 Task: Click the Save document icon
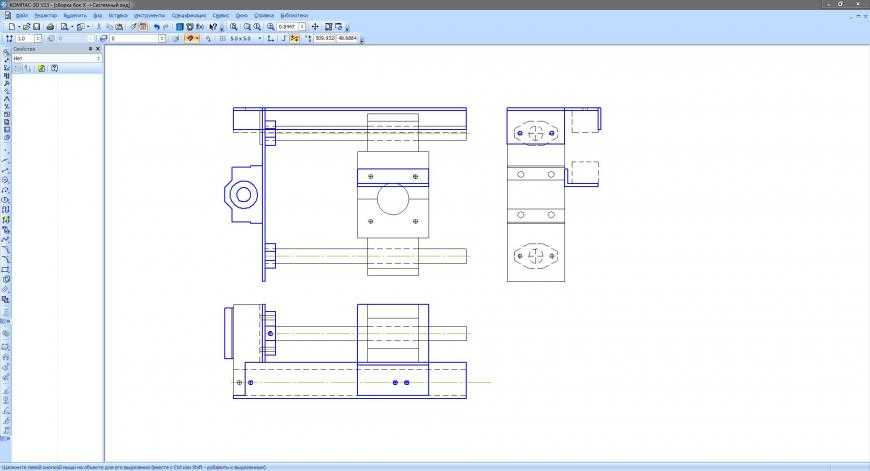pos(37,27)
